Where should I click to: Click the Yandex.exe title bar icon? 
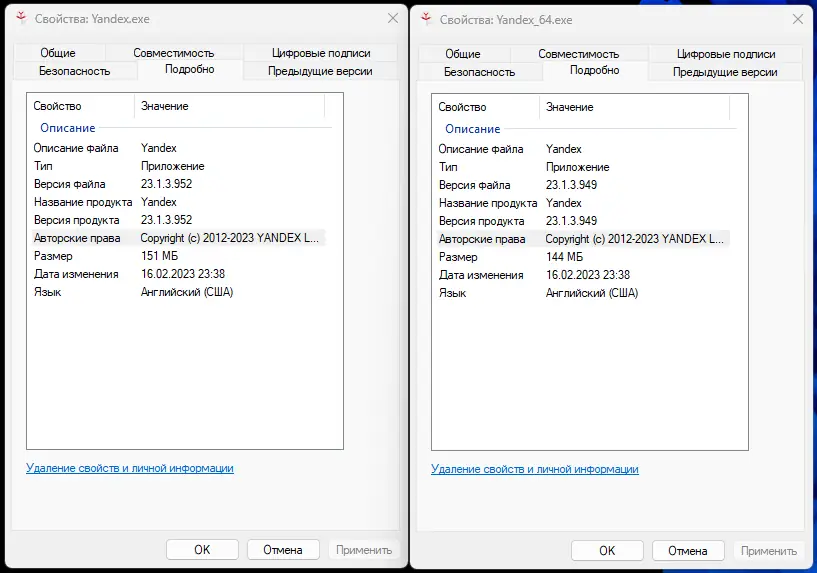(x=22, y=19)
